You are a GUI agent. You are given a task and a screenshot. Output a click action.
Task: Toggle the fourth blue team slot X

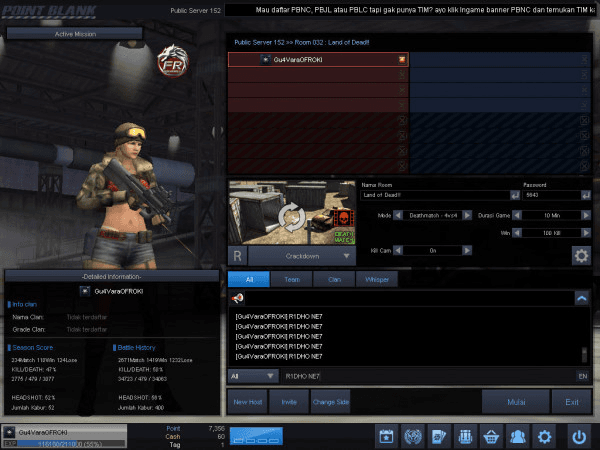(584, 105)
